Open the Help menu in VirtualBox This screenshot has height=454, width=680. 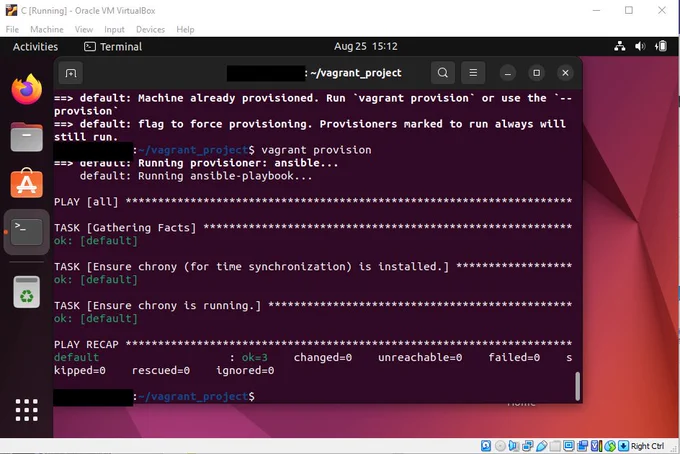pos(185,29)
